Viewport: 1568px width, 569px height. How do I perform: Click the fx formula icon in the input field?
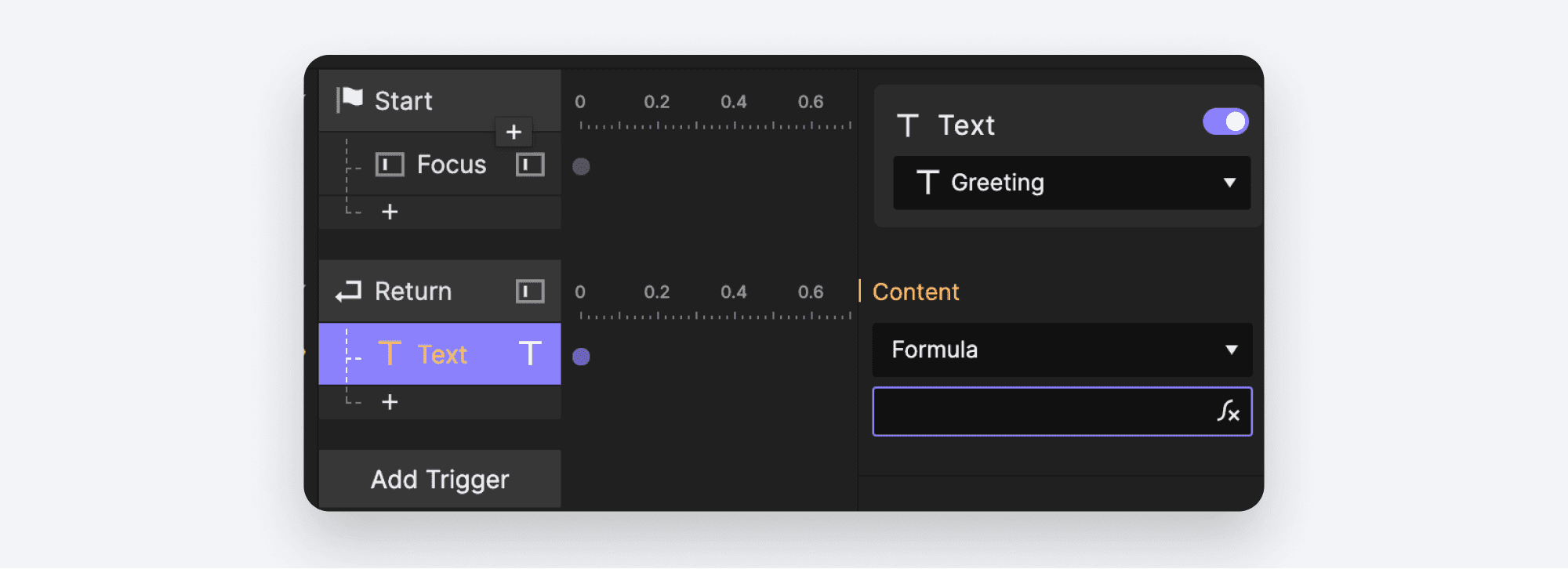point(1229,412)
